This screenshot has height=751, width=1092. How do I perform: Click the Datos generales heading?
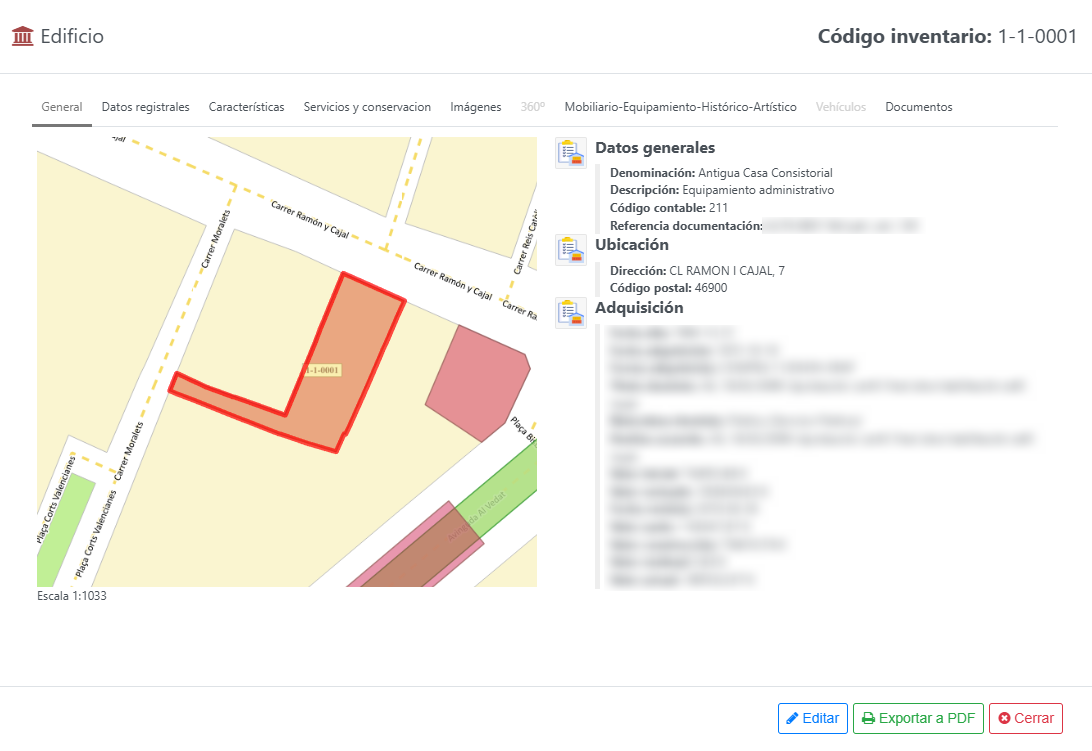coord(654,148)
